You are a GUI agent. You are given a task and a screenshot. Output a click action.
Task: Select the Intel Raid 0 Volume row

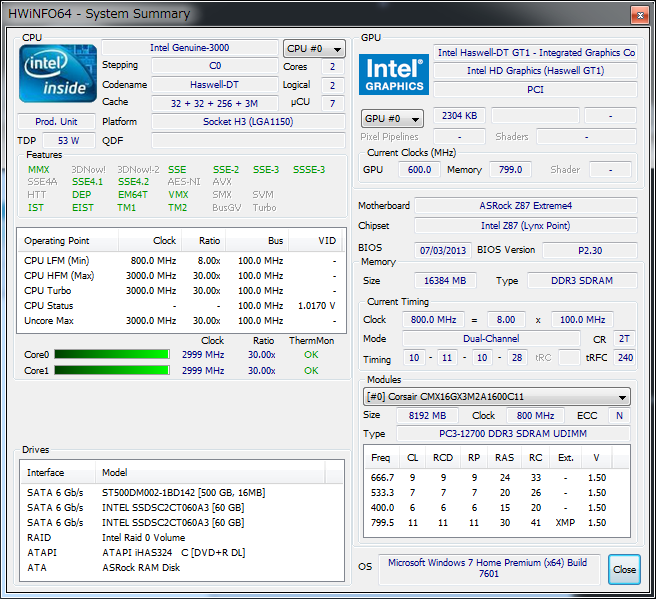(x=182, y=538)
